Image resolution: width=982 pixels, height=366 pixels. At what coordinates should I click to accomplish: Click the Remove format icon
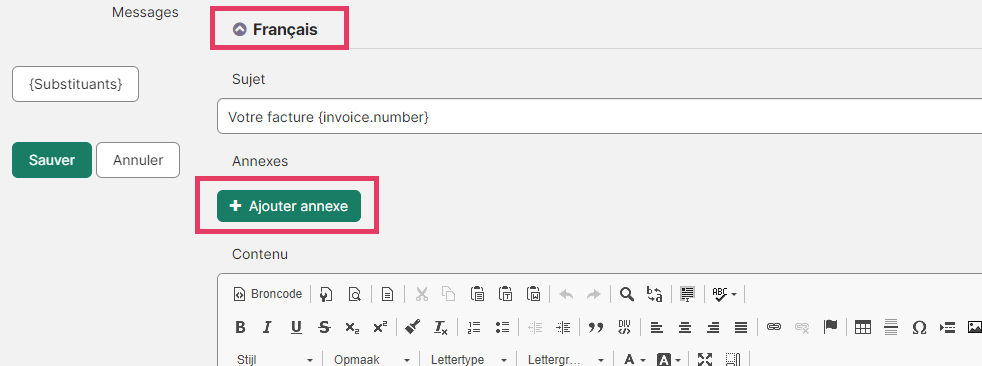[441, 327]
